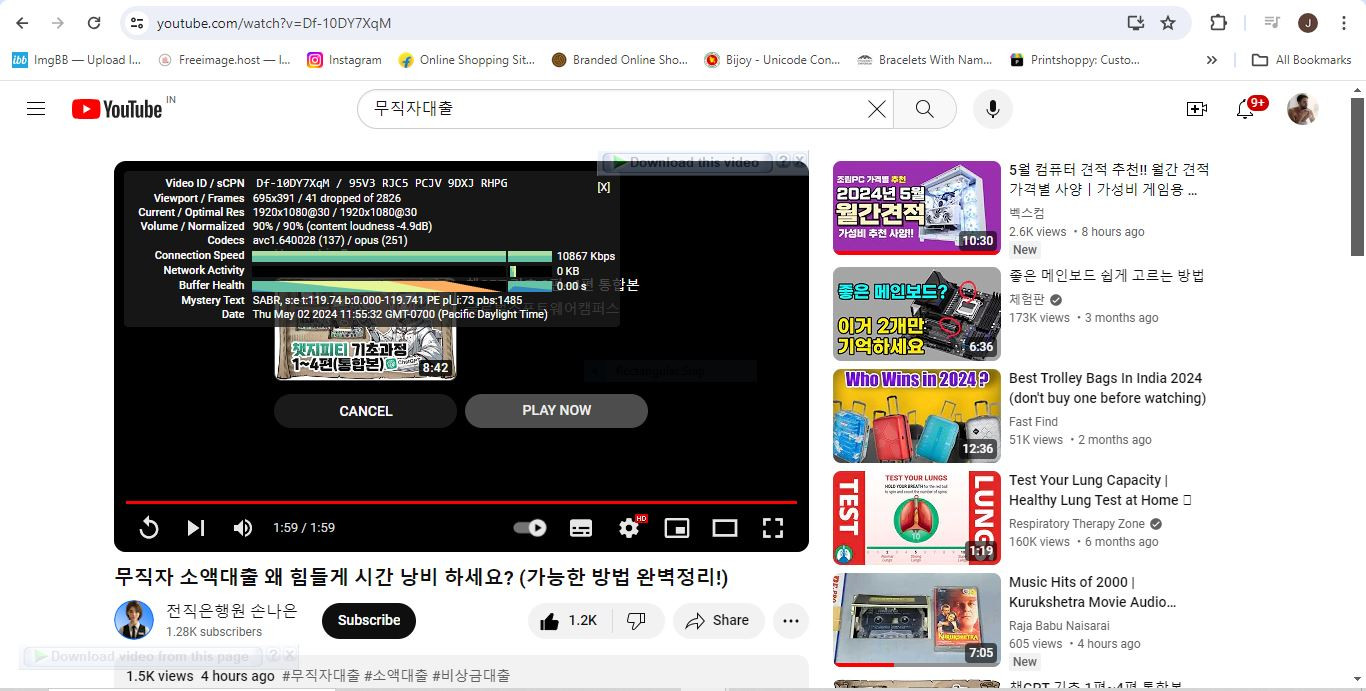
Task: Expand hidden bookmarks chevron
Action: tap(1211, 60)
